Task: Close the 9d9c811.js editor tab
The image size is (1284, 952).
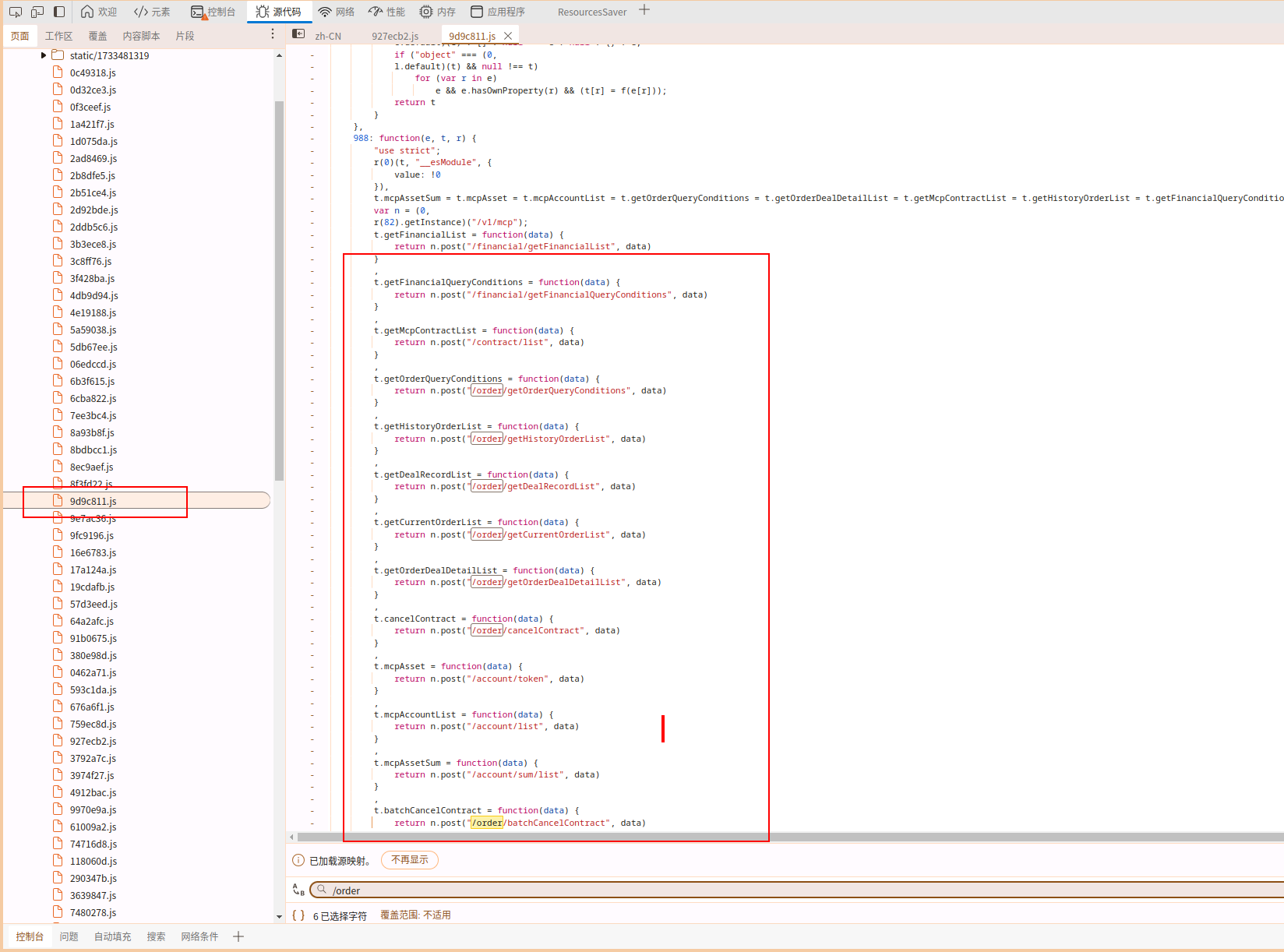Action: click(x=508, y=36)
